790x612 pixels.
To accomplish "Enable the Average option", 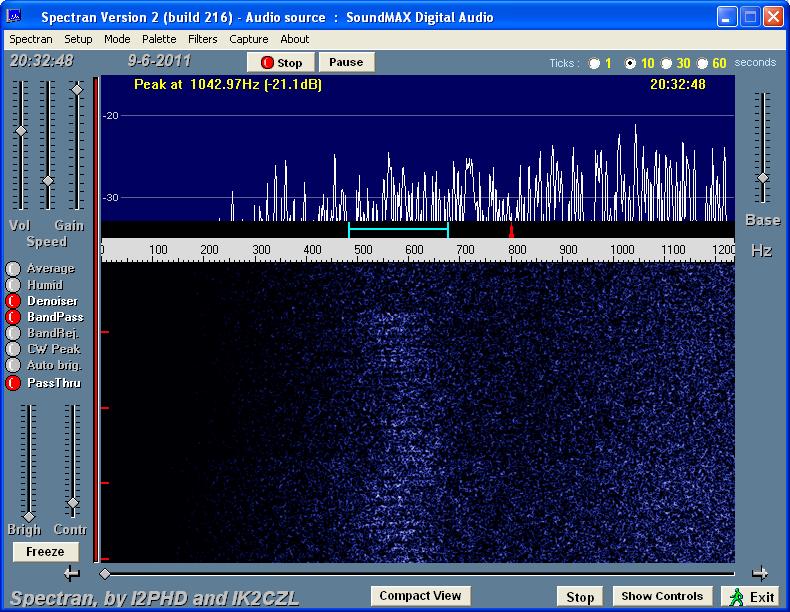I will coord(14,269).
